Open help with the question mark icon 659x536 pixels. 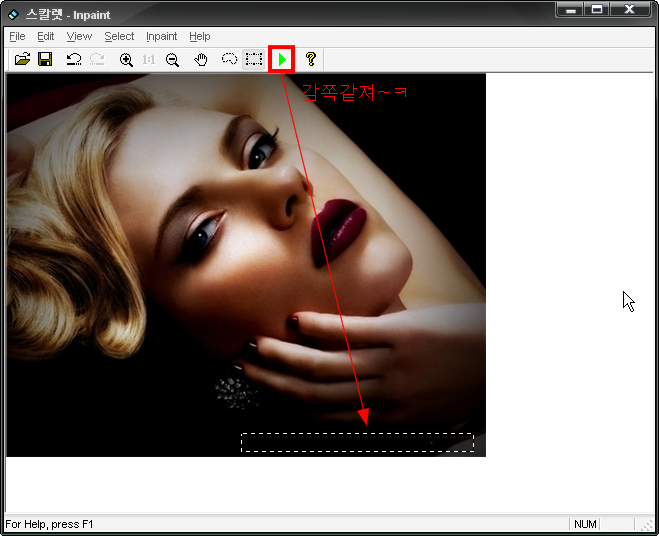pos(310,60)
